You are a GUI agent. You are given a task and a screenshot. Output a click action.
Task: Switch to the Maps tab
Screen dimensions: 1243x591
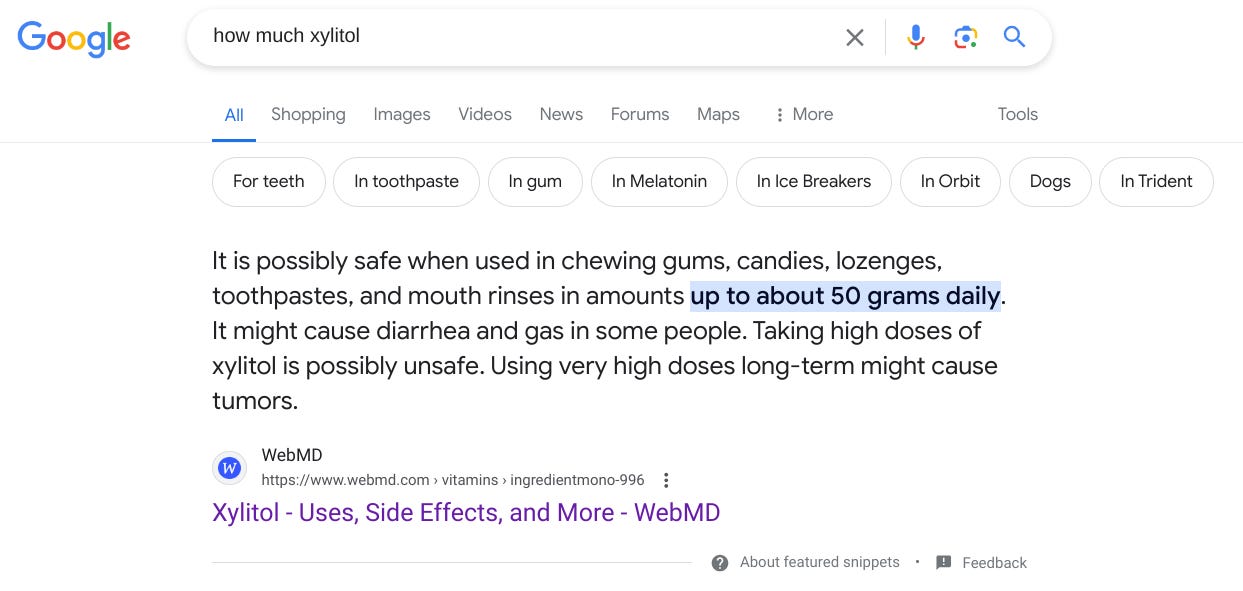coord(718,114)
